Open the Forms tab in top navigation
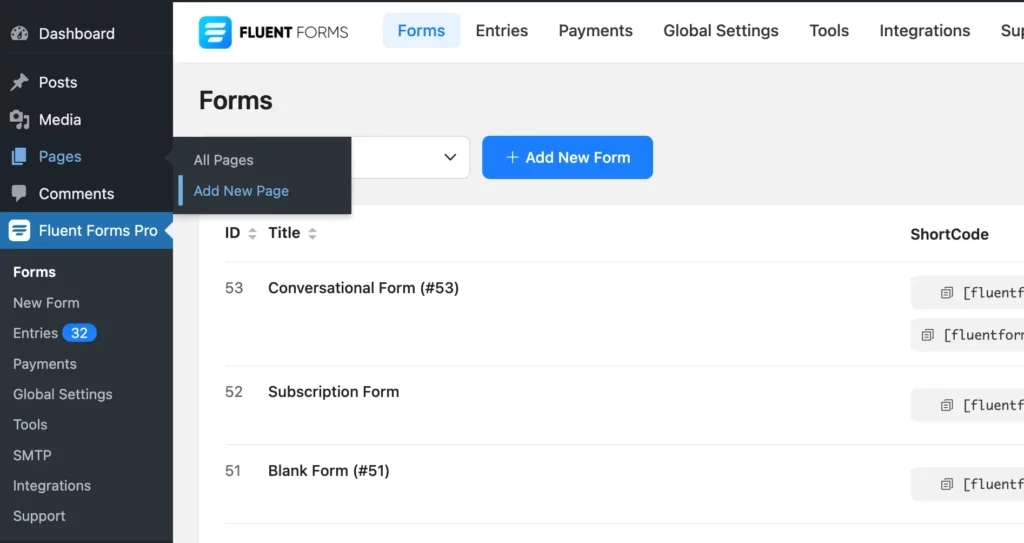 click(x=421, y=31)
